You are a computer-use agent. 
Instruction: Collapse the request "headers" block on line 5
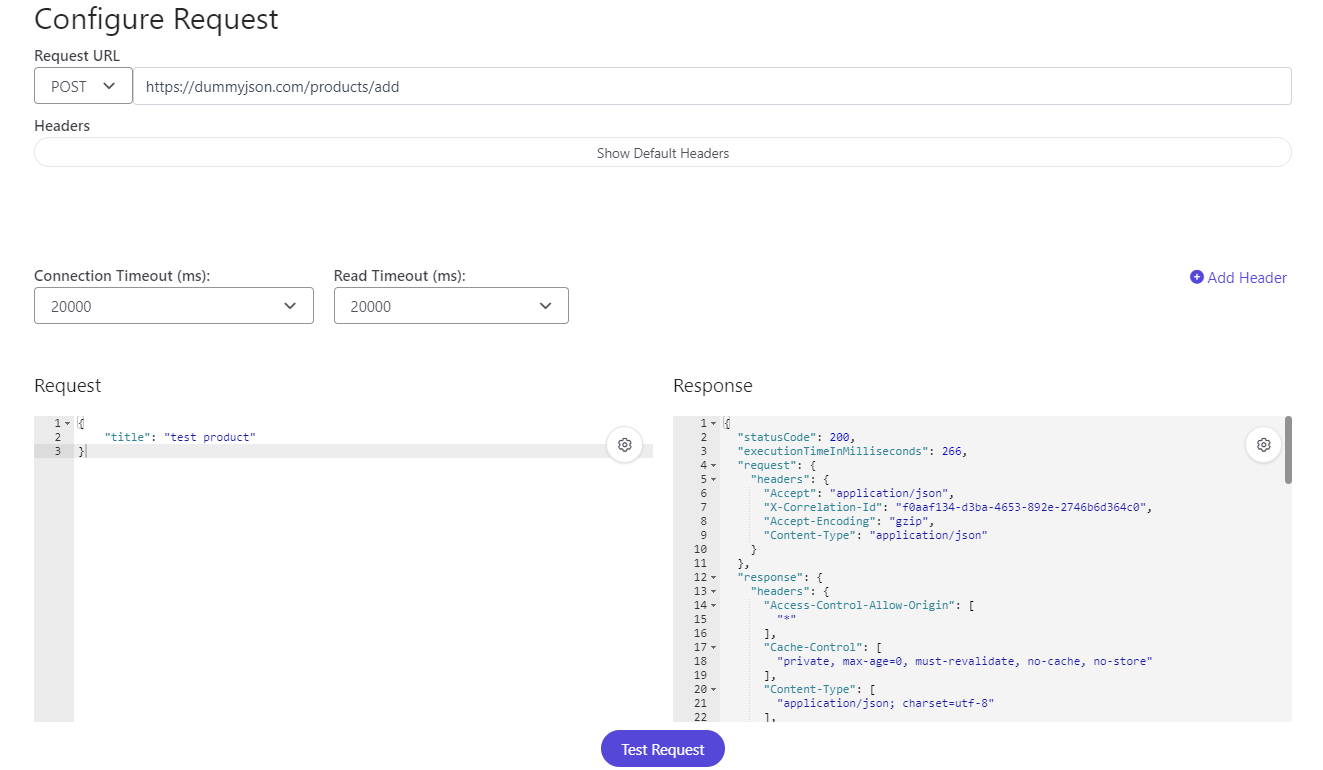click(x=713, y=480)
